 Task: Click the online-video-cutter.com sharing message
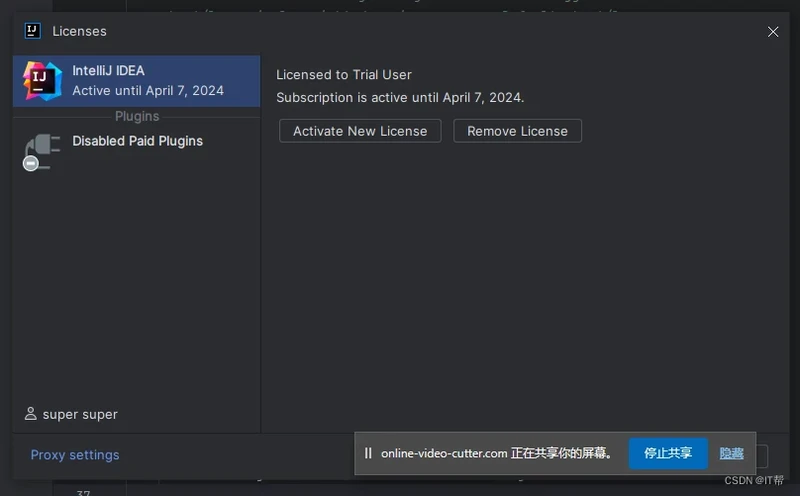tap(496, 453)
